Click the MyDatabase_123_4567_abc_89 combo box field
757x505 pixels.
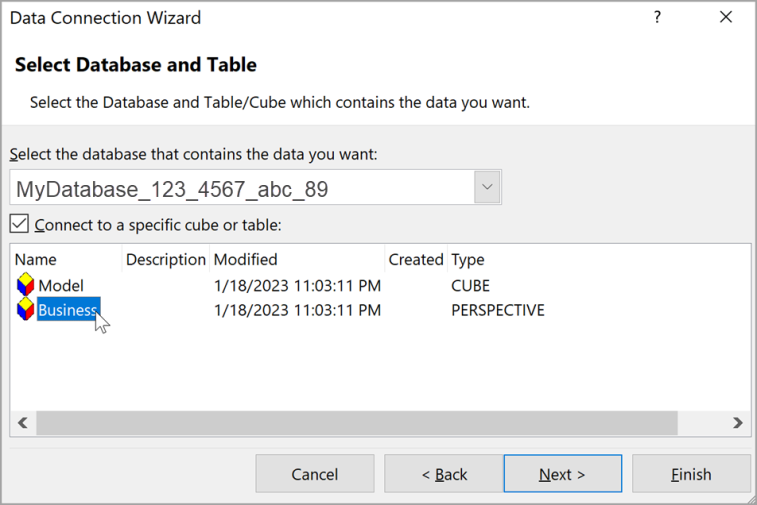[x=240, y=188]
